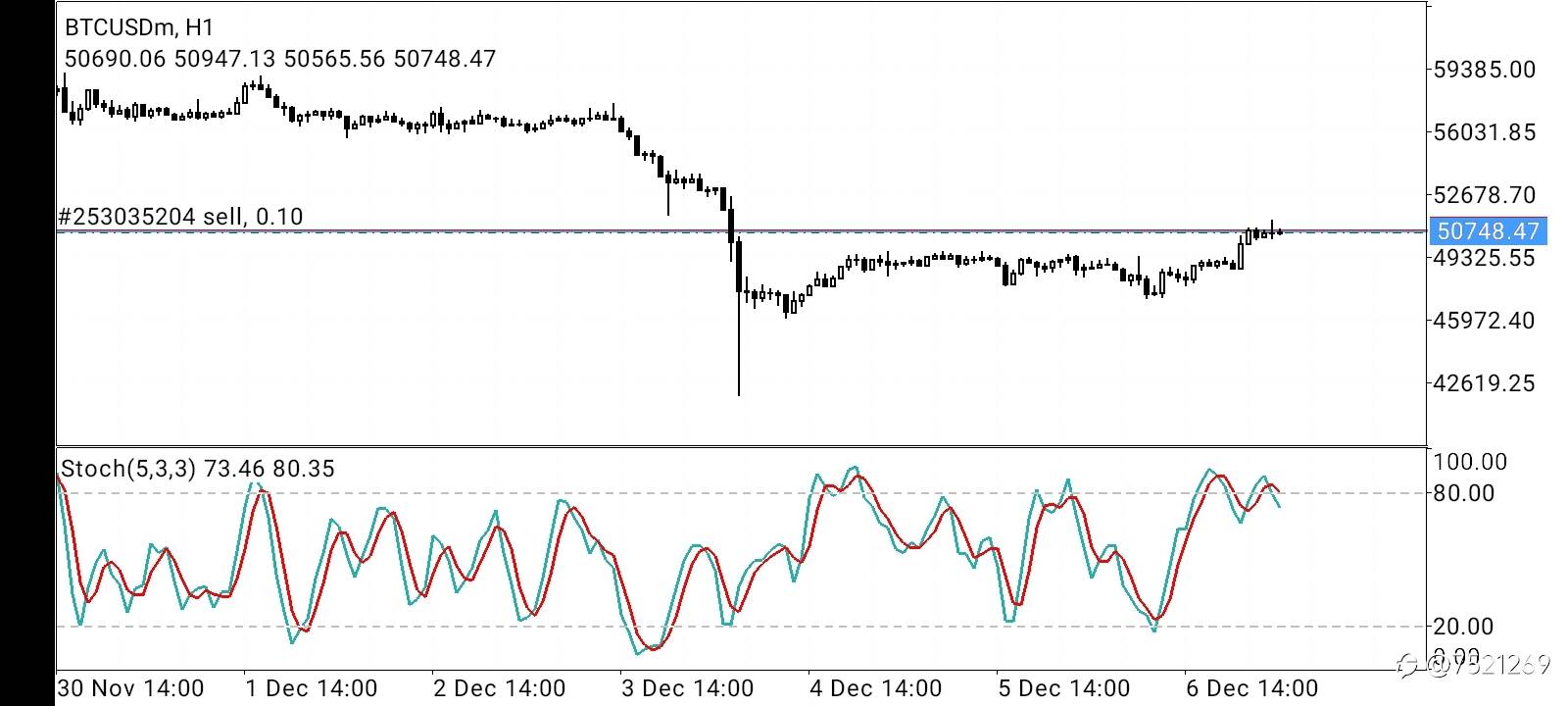This screenshot has height=706, width=1568.
Task: Select time label 2 Dec 14:00
Action: (499, 688)
